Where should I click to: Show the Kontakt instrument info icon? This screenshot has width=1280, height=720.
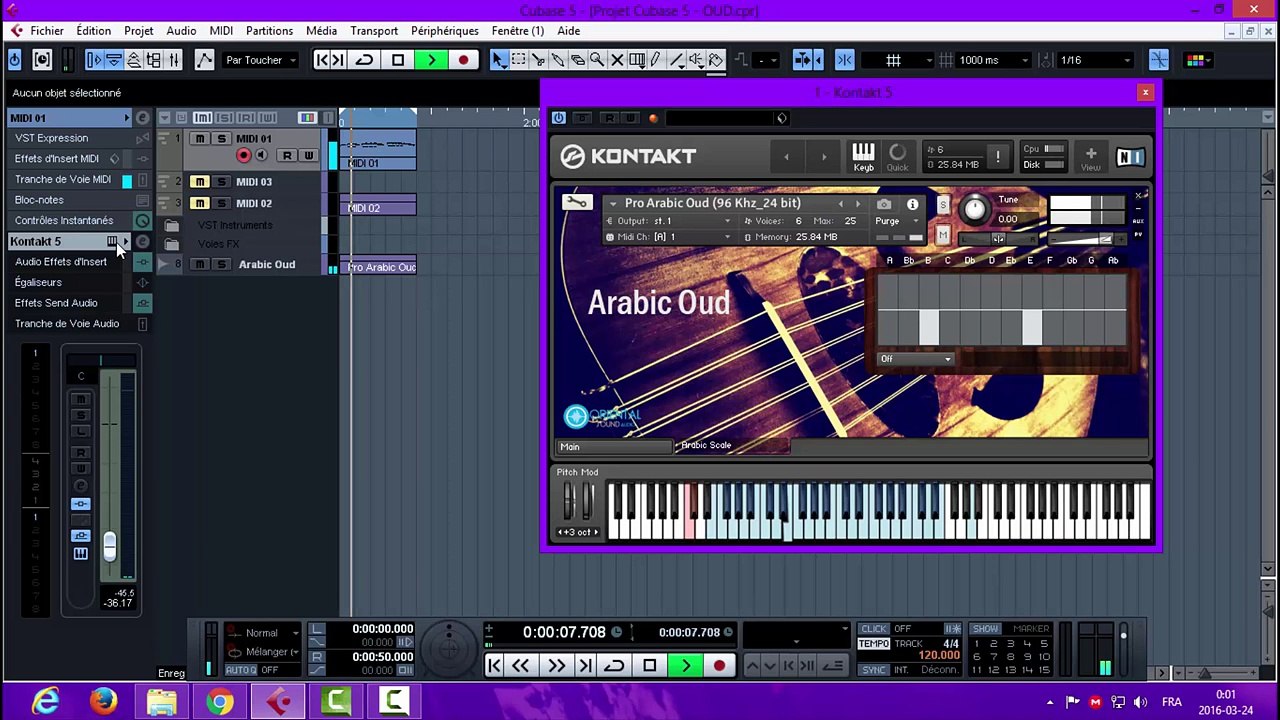(x=912, y=204)
